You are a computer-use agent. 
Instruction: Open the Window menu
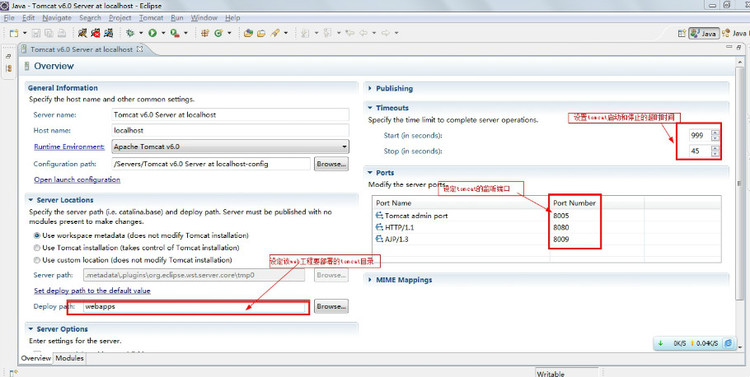click(x=204, y=18)
